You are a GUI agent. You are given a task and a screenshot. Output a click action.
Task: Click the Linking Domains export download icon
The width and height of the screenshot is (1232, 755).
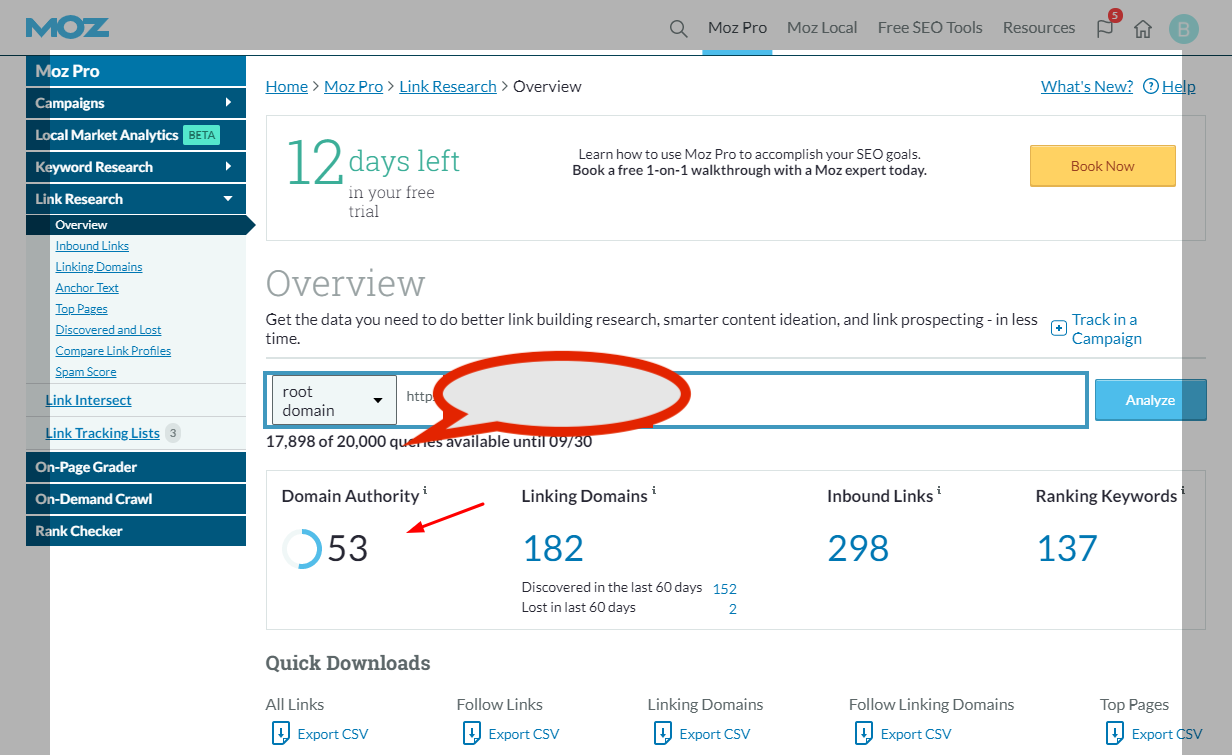pyautogui.click(x=663, y=733)
